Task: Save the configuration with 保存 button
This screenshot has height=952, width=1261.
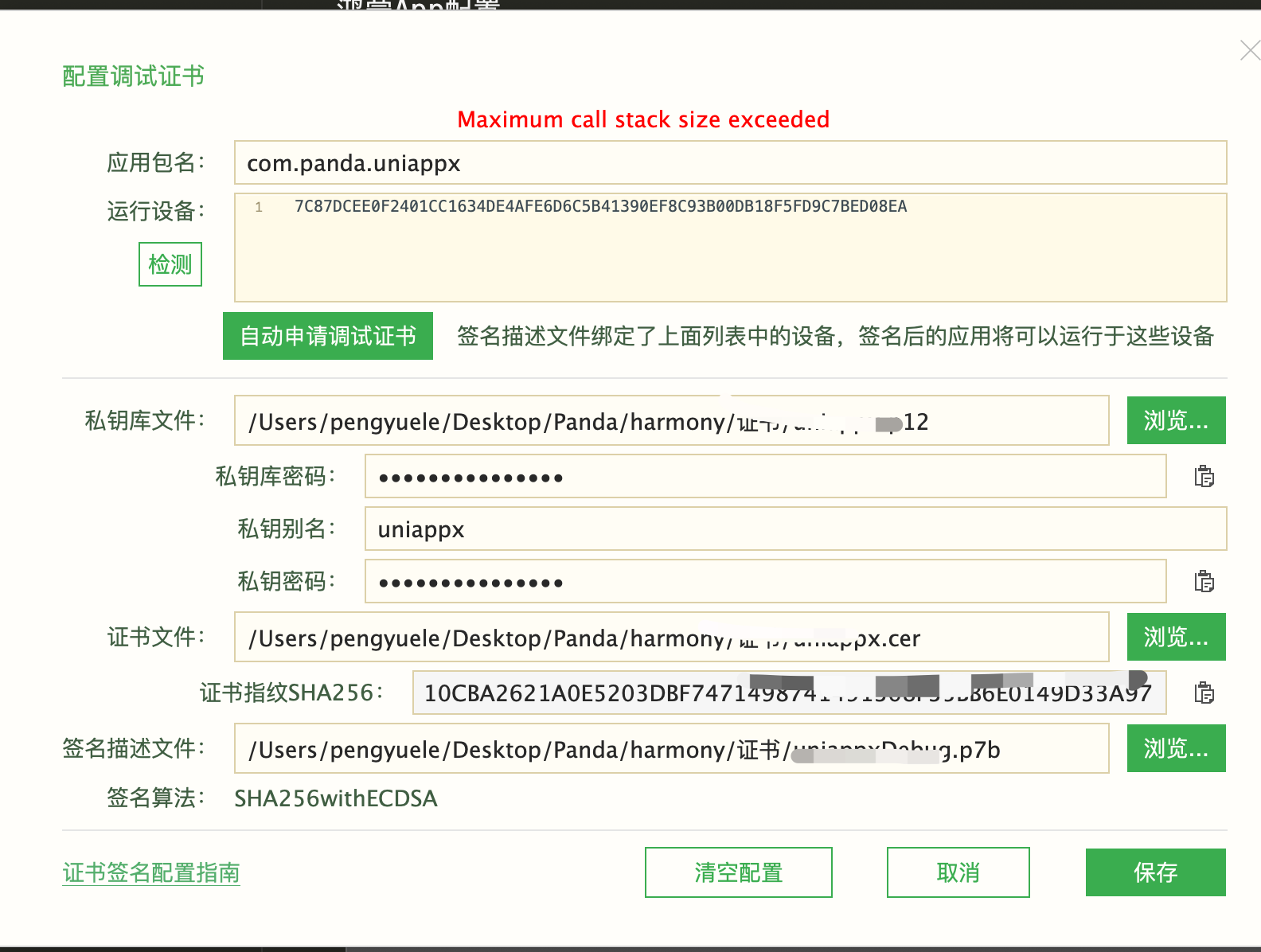Action: tap(1155, 872)
